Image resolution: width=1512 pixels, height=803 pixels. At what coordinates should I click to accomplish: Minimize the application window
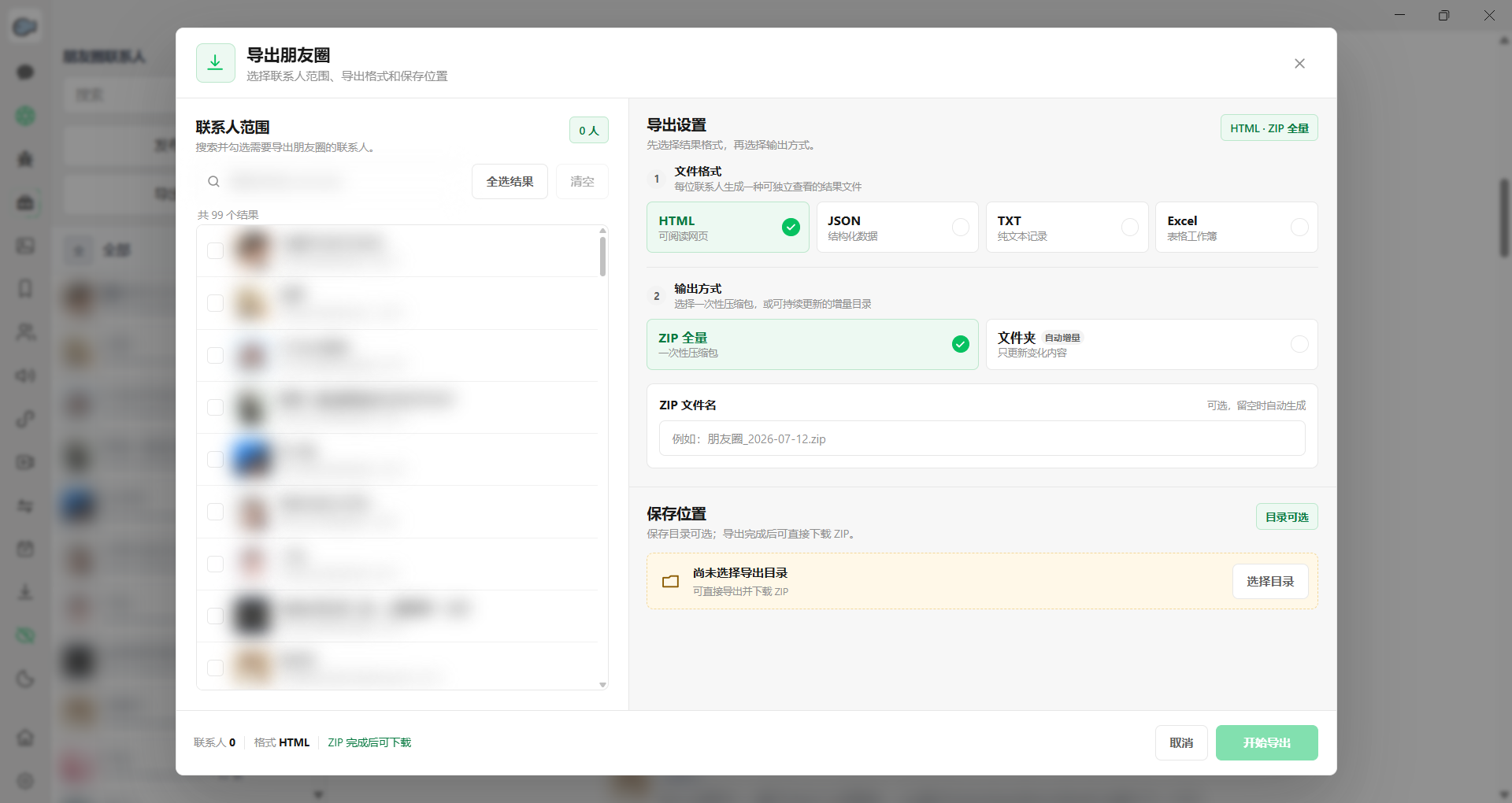tap(1399, 15)
